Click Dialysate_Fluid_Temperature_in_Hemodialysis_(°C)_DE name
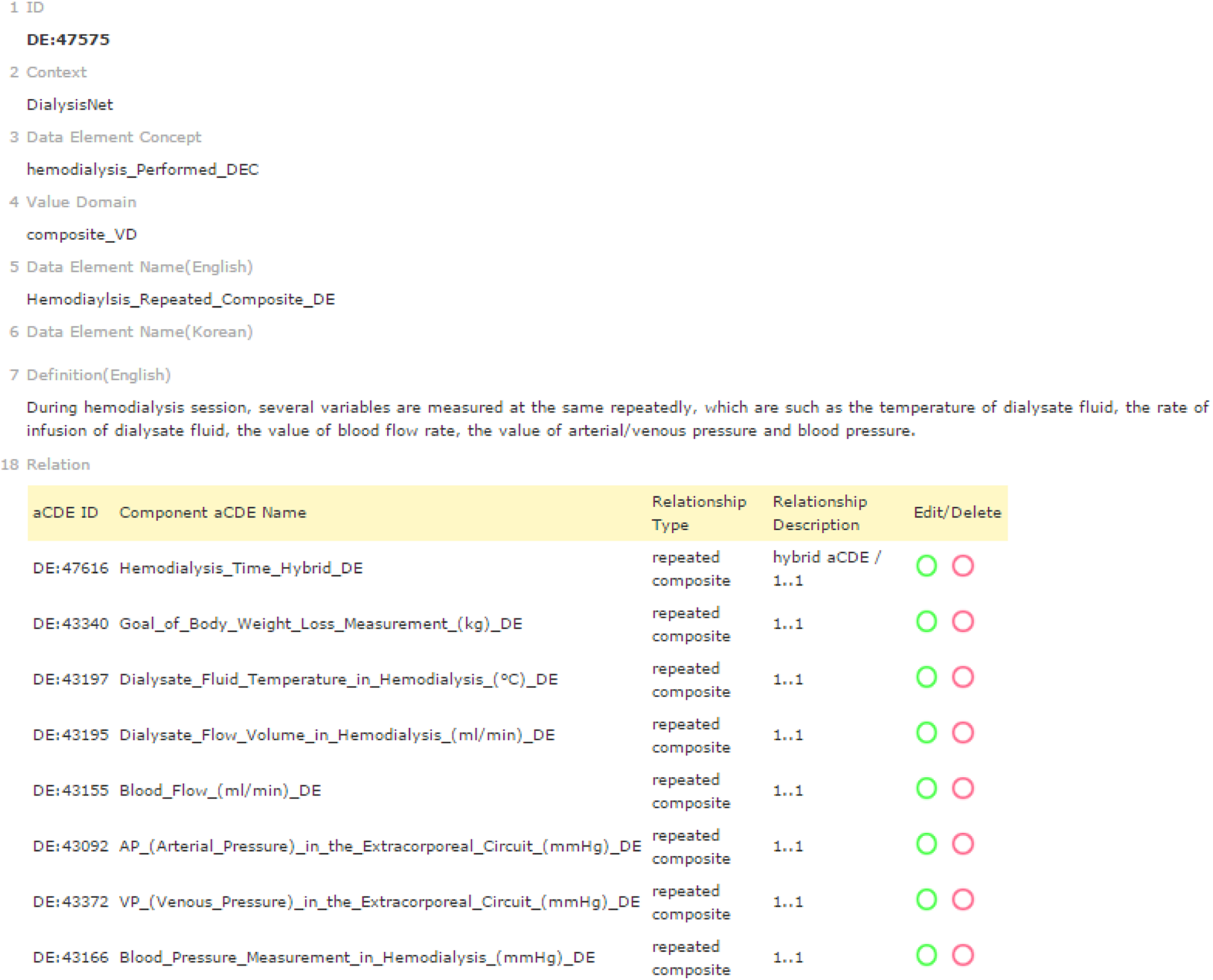The width and height of the screenshot is (1213, 980). [x=338, y=679]
